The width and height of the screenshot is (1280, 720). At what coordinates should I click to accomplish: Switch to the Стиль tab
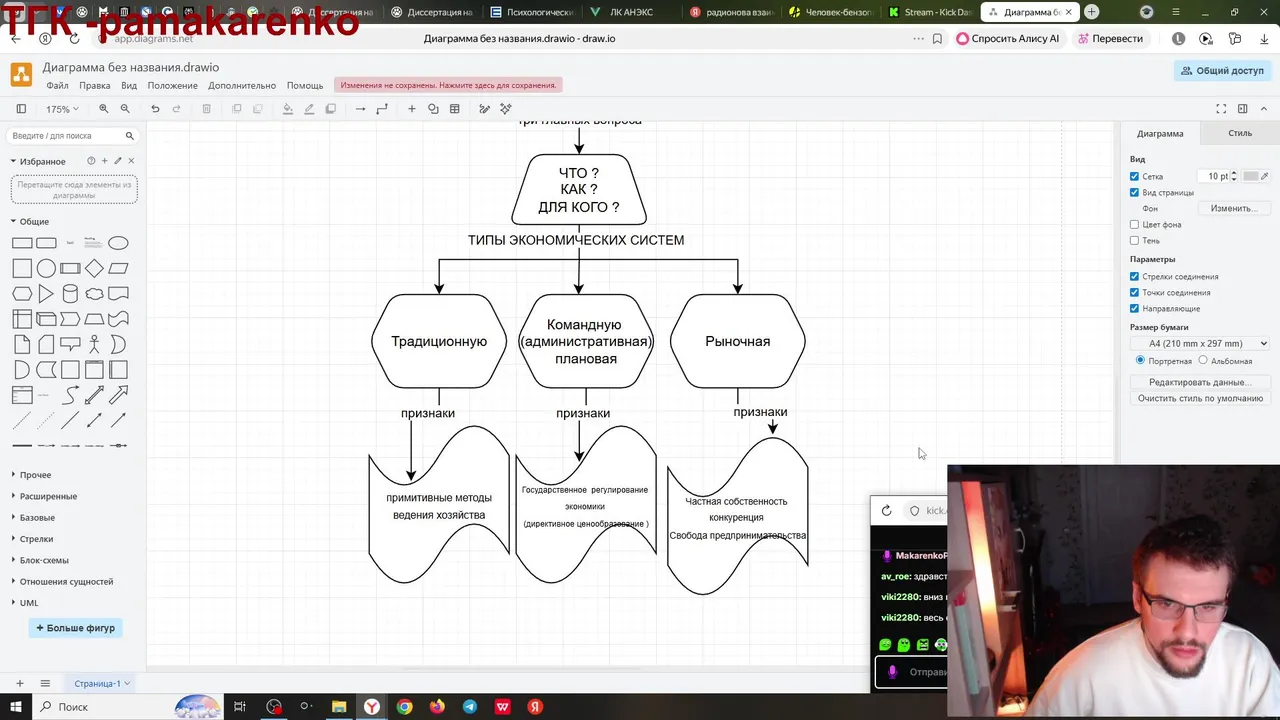point(1240,133)
